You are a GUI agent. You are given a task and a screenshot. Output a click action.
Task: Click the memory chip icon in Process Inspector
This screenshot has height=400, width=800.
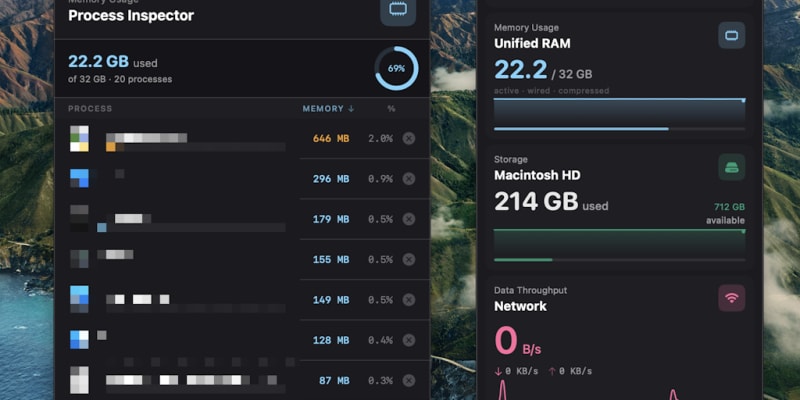[x=397, y=10]
